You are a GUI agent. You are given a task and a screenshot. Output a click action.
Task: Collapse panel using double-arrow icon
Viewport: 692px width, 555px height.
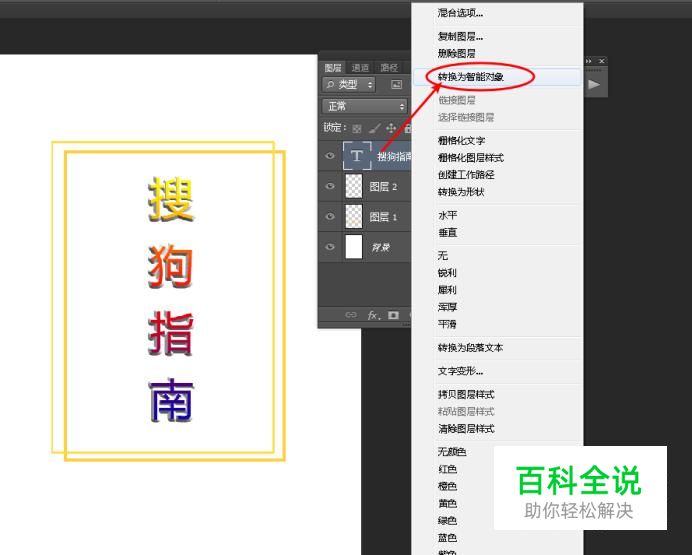(589, 61)
